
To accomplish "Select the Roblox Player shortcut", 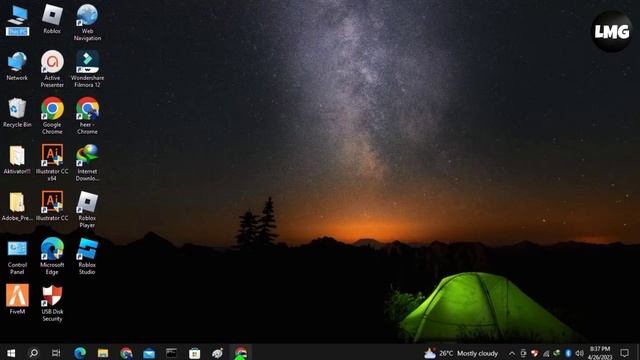I will pyautogui.click(x=87, y=209).
